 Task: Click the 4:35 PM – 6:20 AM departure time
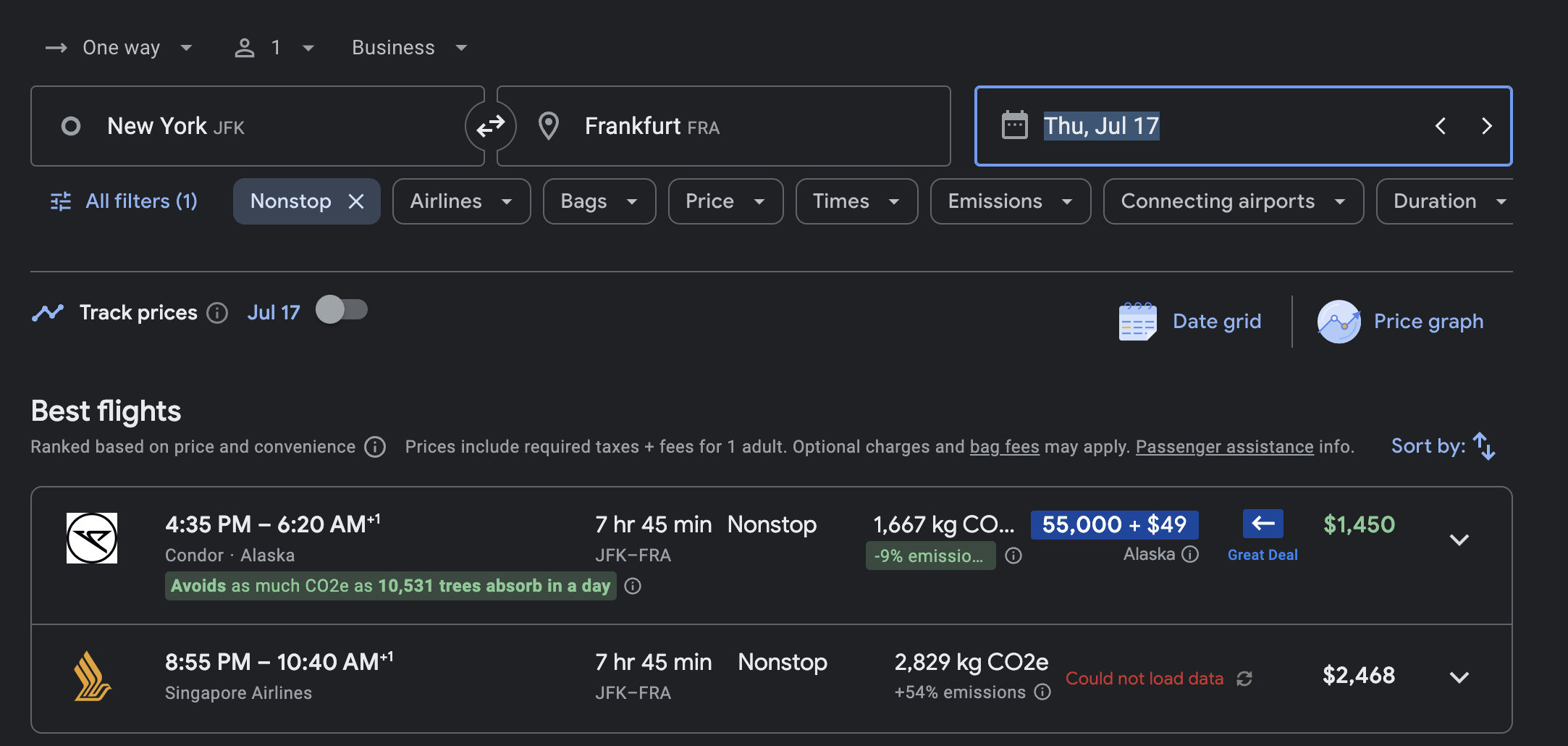point(273,524)
